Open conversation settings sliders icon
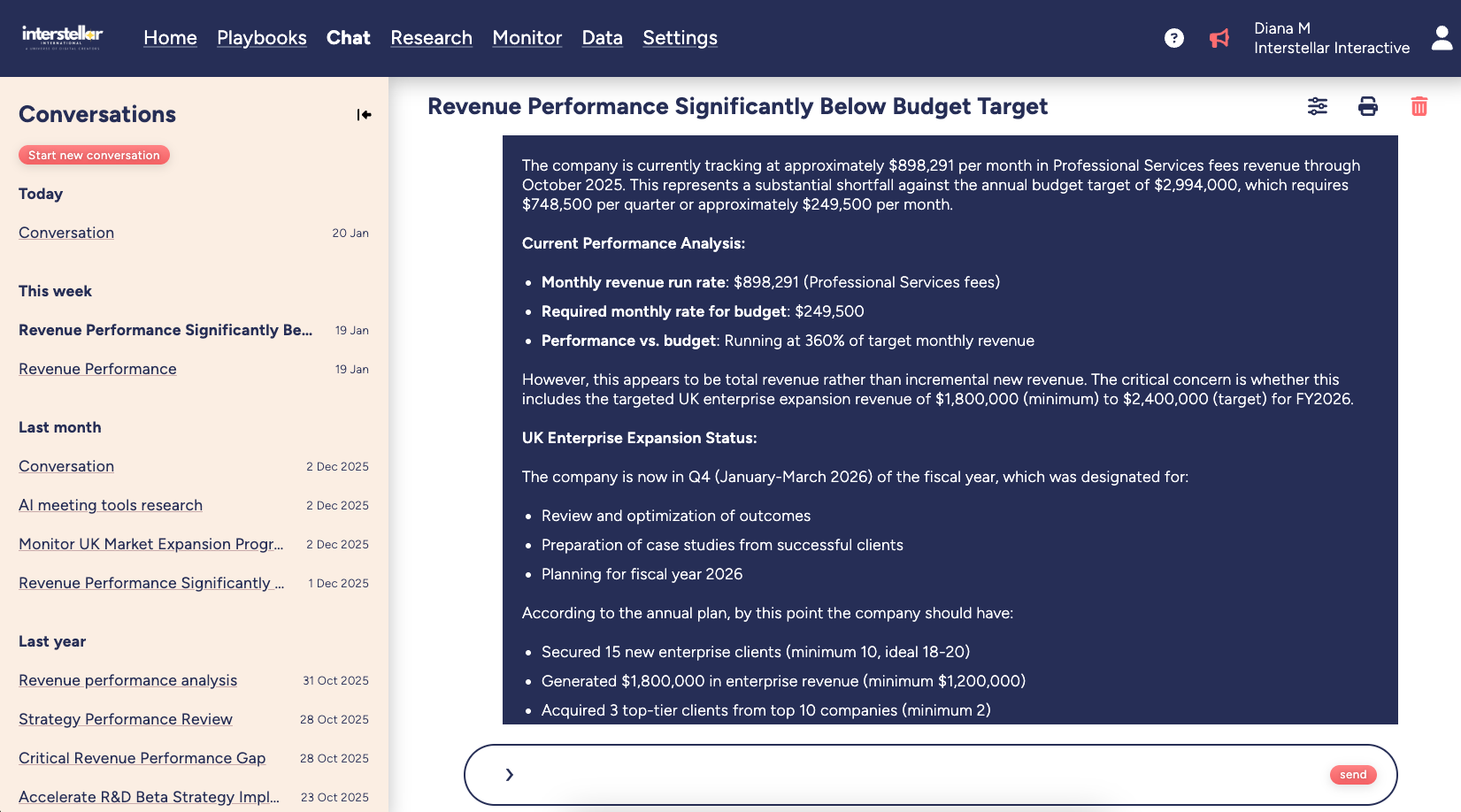The image size is (1461, 812). (x=1318, y=107)
